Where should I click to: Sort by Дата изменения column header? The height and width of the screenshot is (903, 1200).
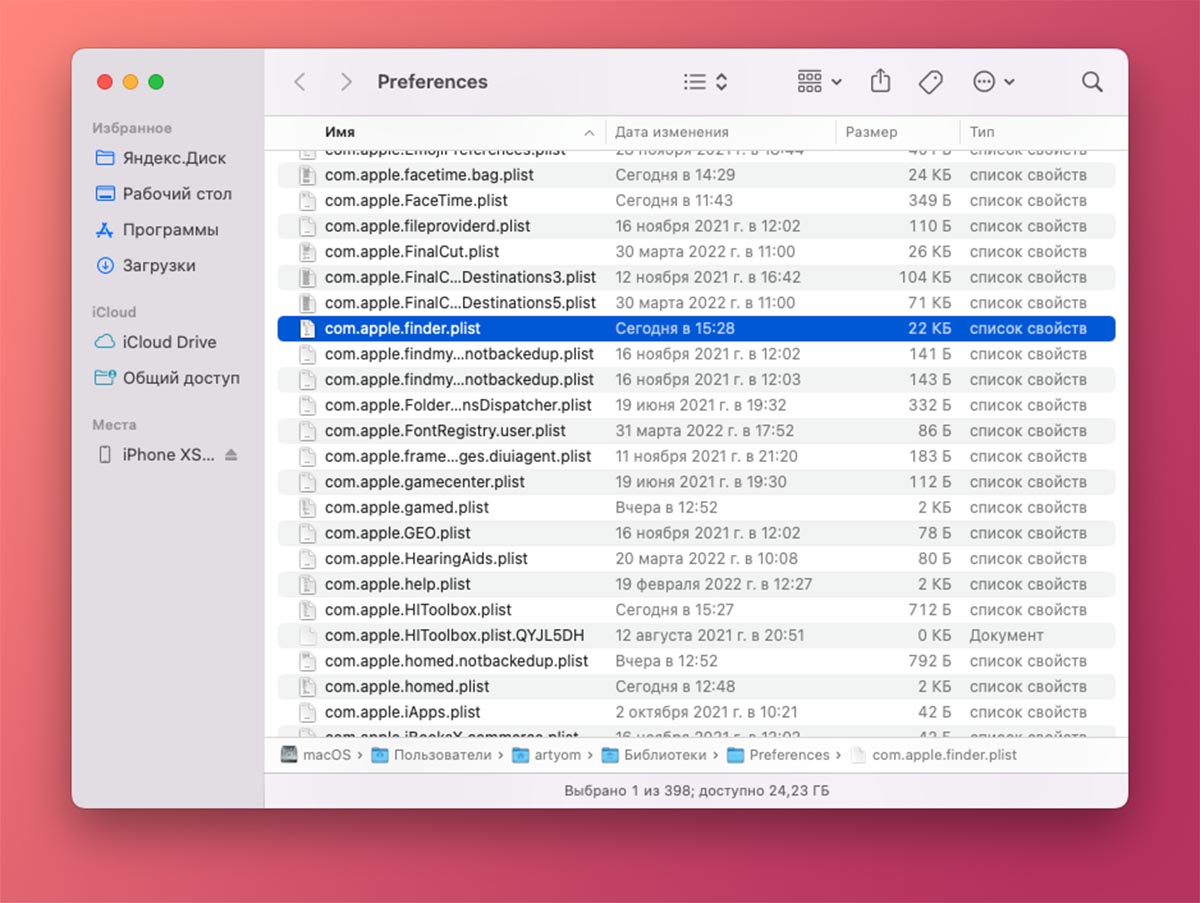[671, 132]
